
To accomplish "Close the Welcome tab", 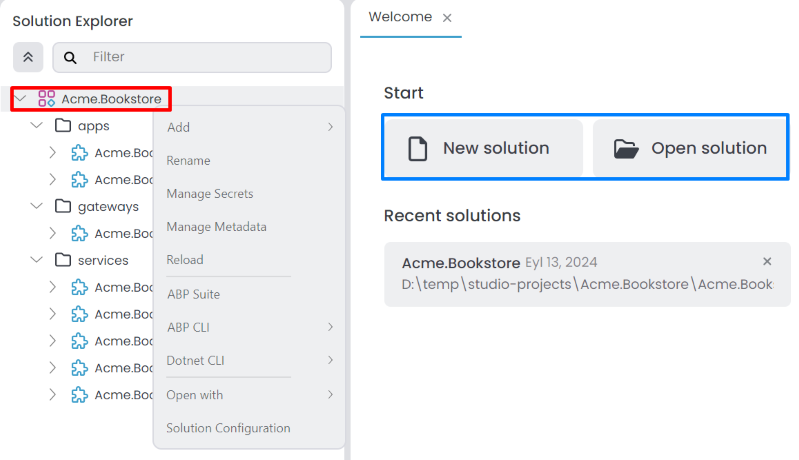I will pos(447,18).
